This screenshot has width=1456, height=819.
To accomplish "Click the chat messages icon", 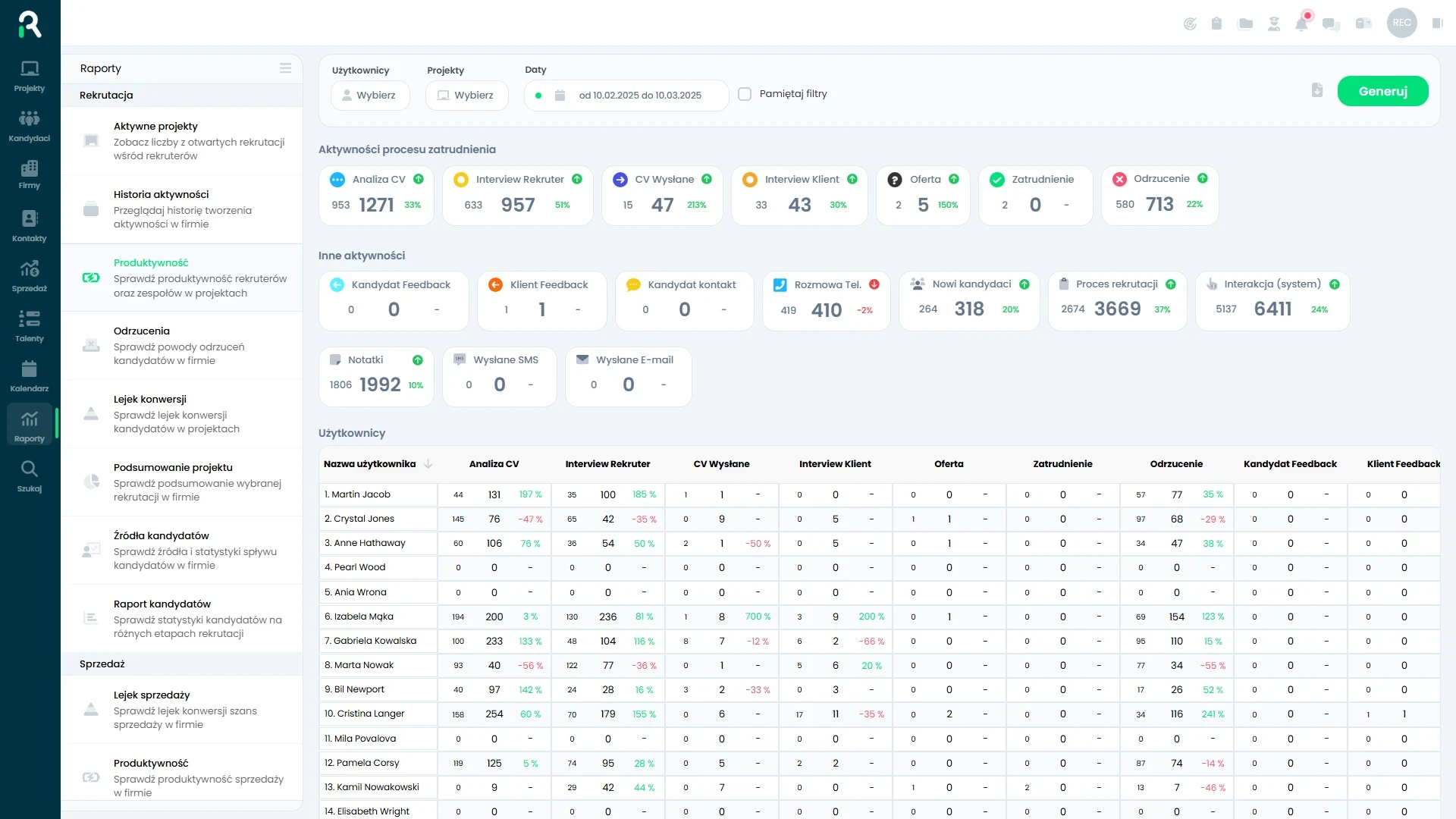I will tap(1331, 24).
